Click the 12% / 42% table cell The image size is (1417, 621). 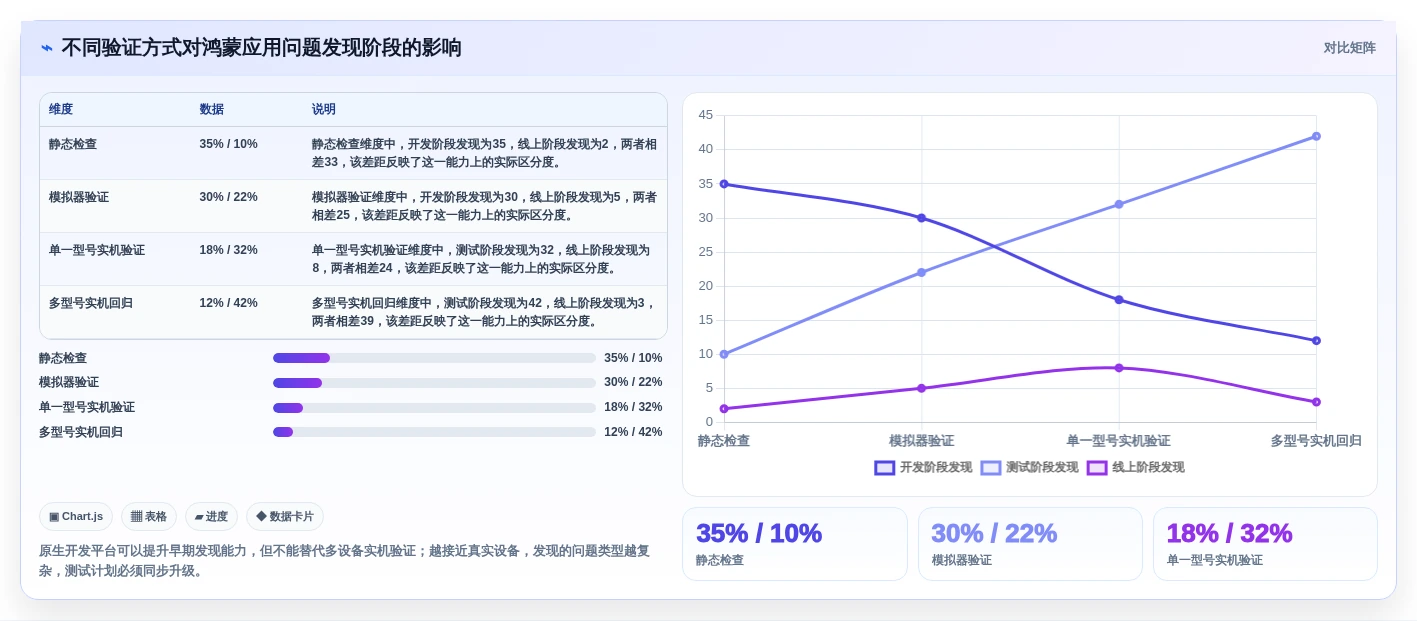pyautogui.click(x=228, y=303)
